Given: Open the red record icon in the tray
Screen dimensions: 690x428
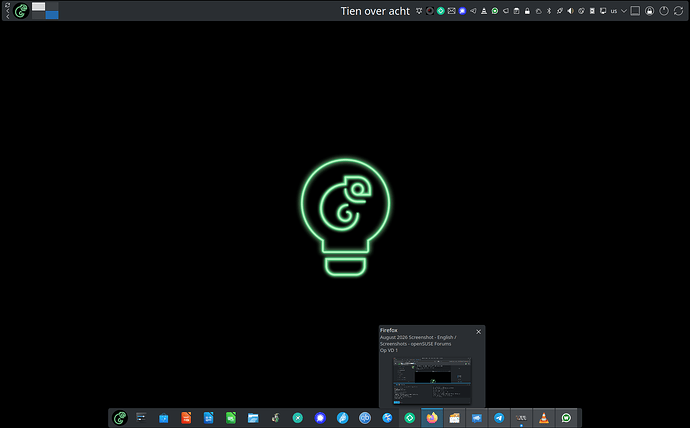Looking at the screenshot, I should 430,11.
